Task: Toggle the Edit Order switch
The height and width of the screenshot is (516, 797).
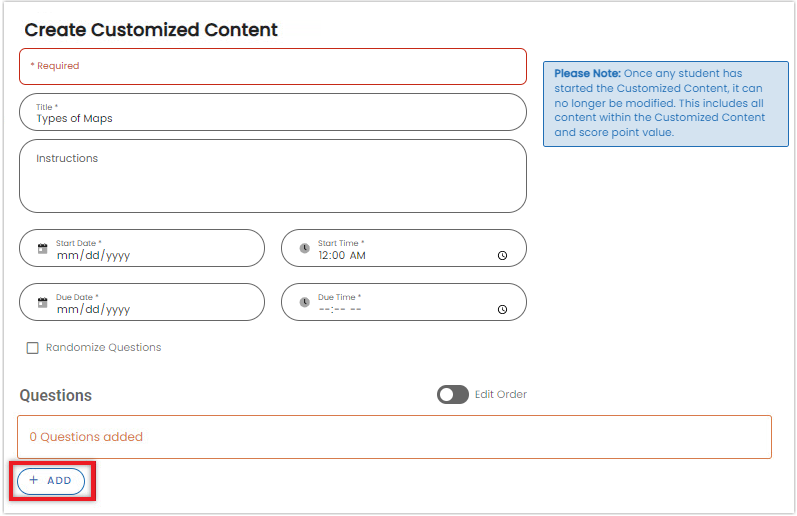Action: [452, 395]
